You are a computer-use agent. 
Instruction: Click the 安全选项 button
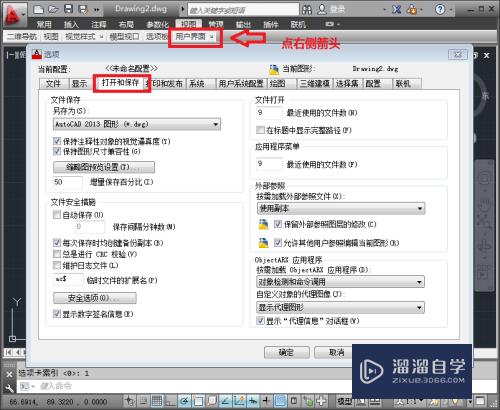(x=95, y=298)
